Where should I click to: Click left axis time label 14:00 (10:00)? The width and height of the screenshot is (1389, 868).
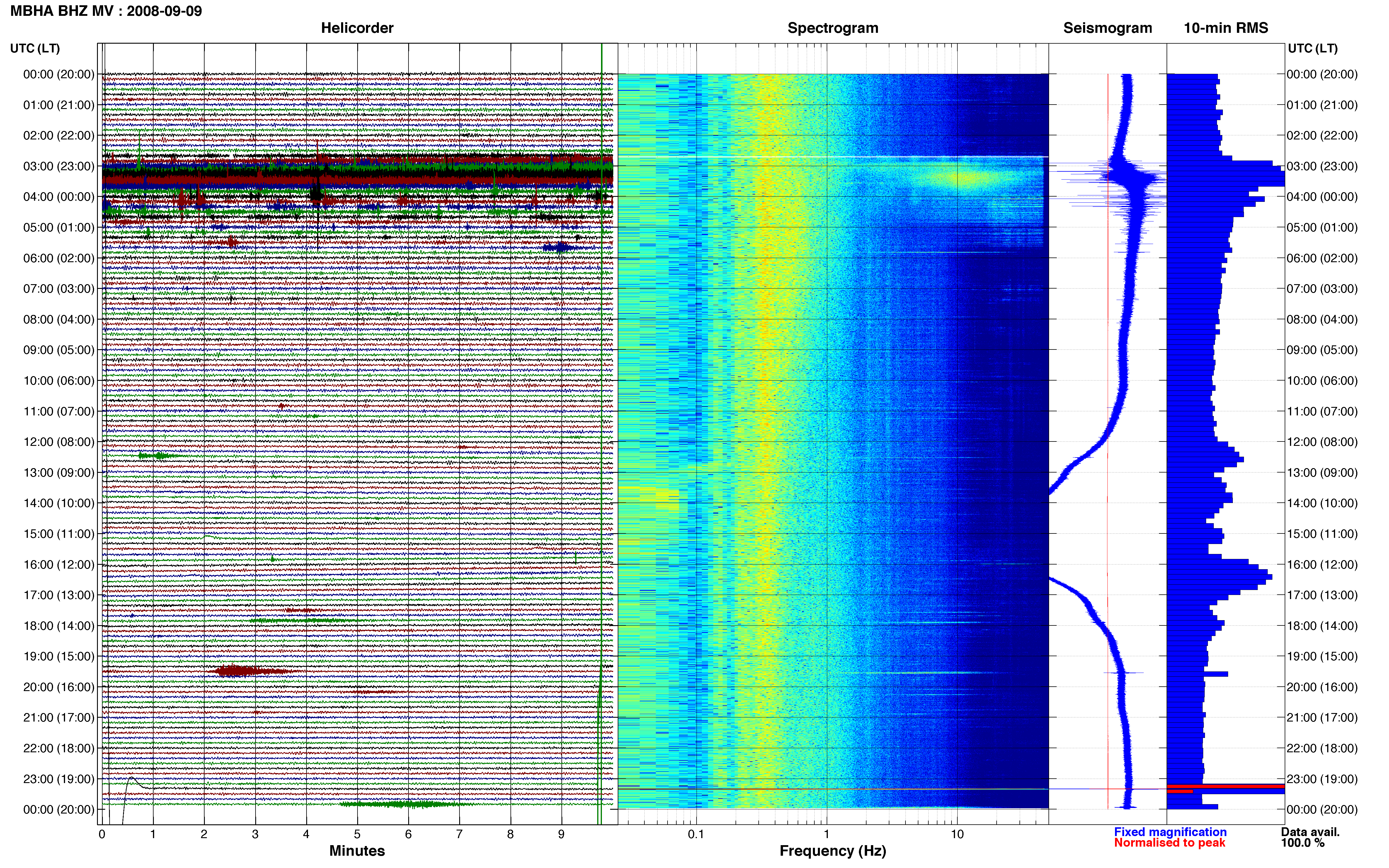(59, 504)
